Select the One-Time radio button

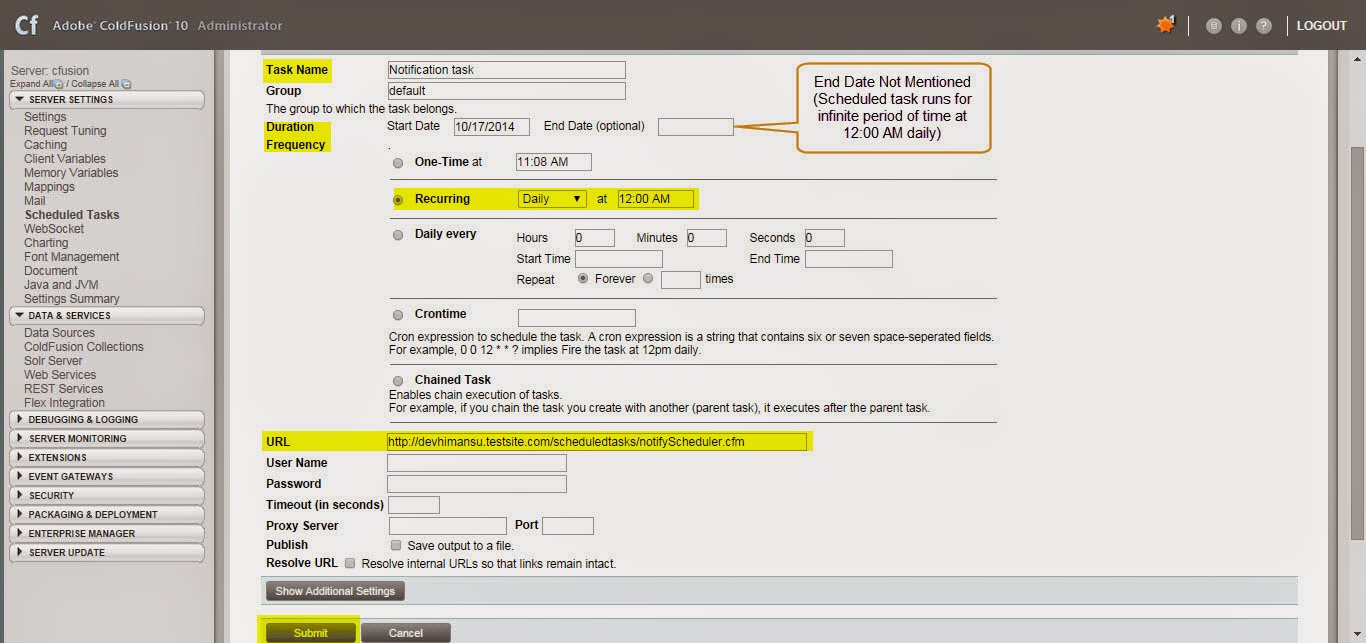[x=397, y=162]
